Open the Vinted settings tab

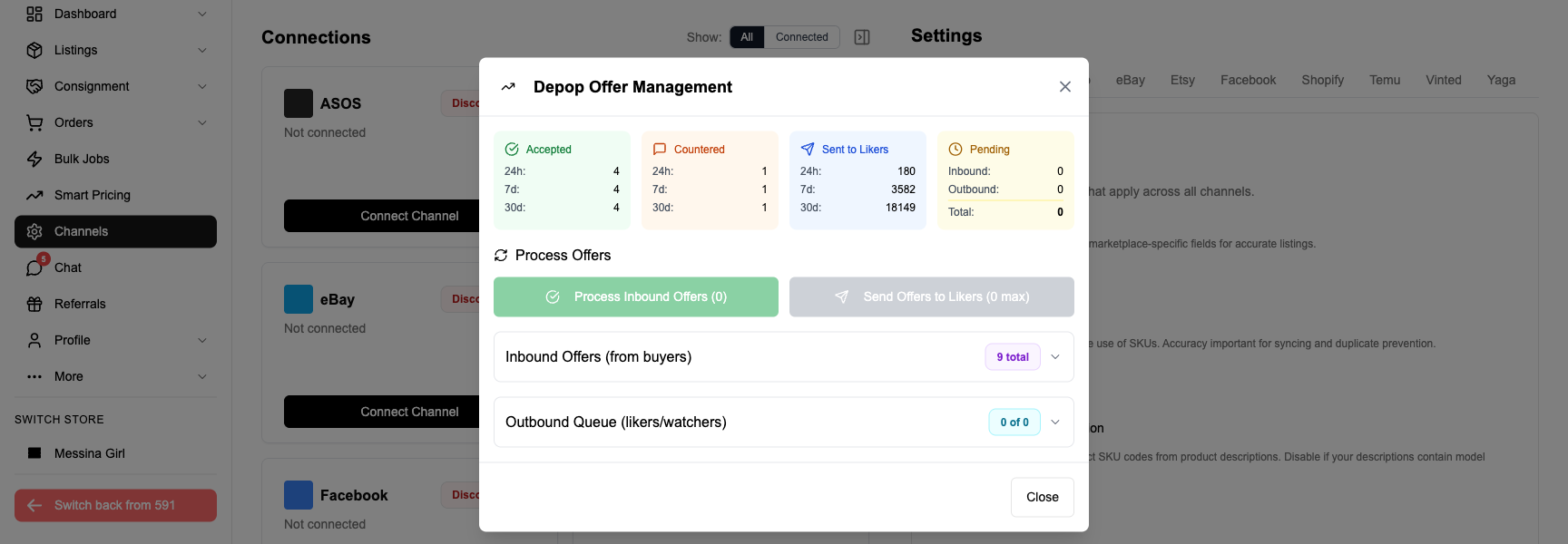[1444, 80]
